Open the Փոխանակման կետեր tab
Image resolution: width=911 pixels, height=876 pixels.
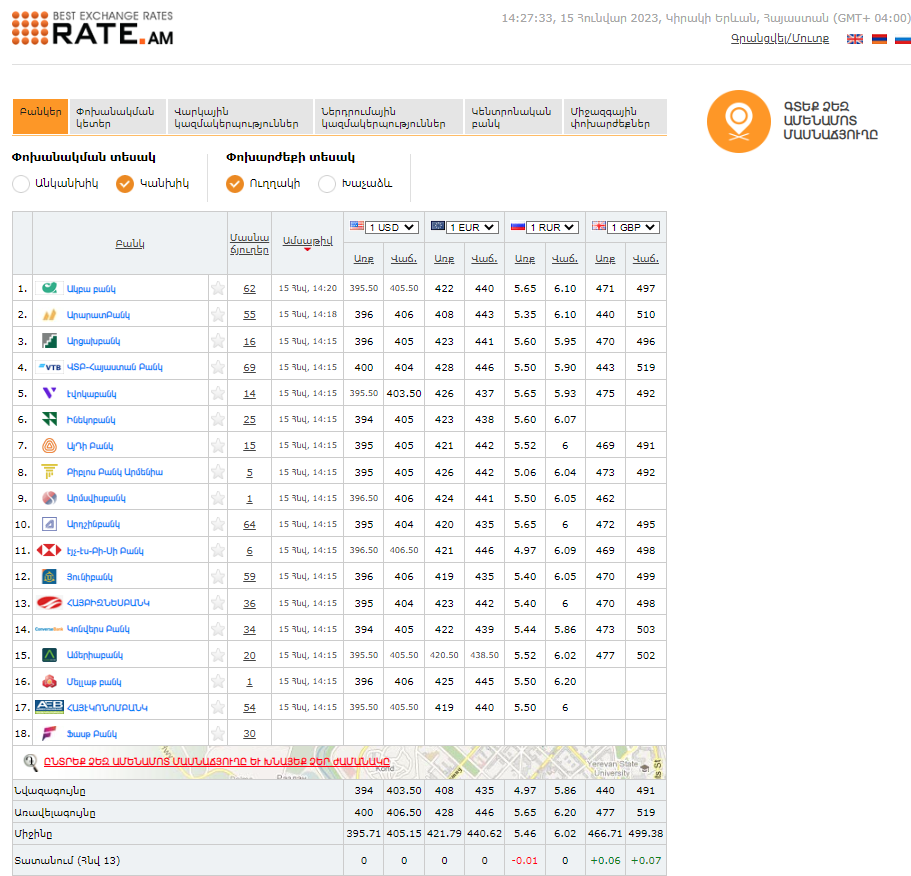[117, 117]
